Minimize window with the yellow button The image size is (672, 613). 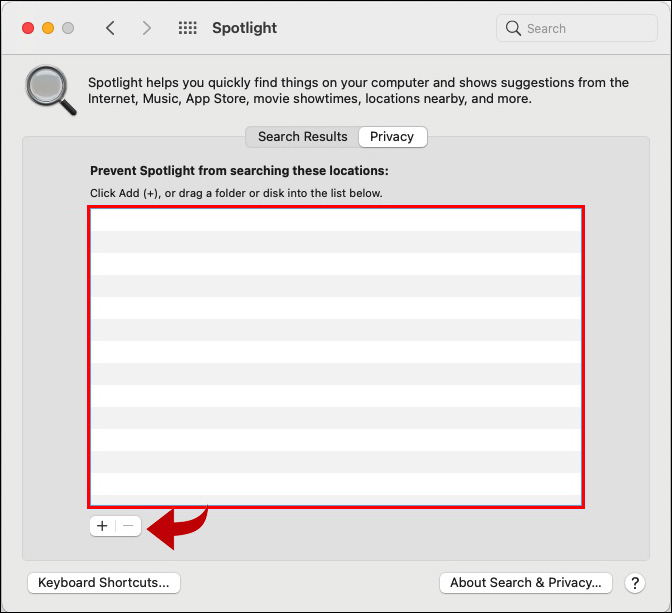[x=48, y=28]
